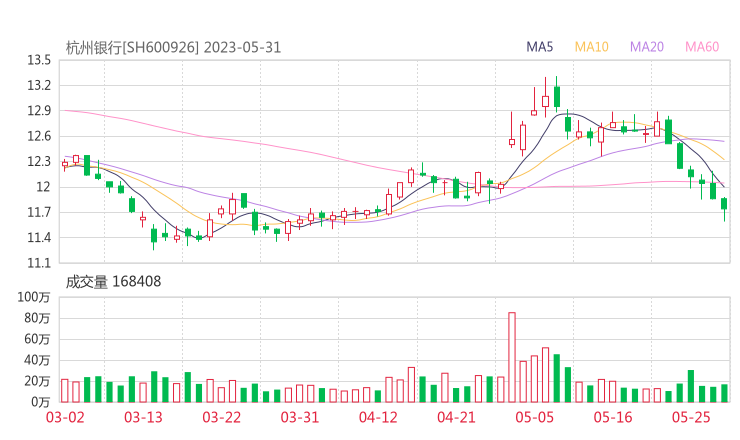This screenshot has width=740, height=440.
Task: Click the MA5 legend label
Action: (x=539, y=47)
